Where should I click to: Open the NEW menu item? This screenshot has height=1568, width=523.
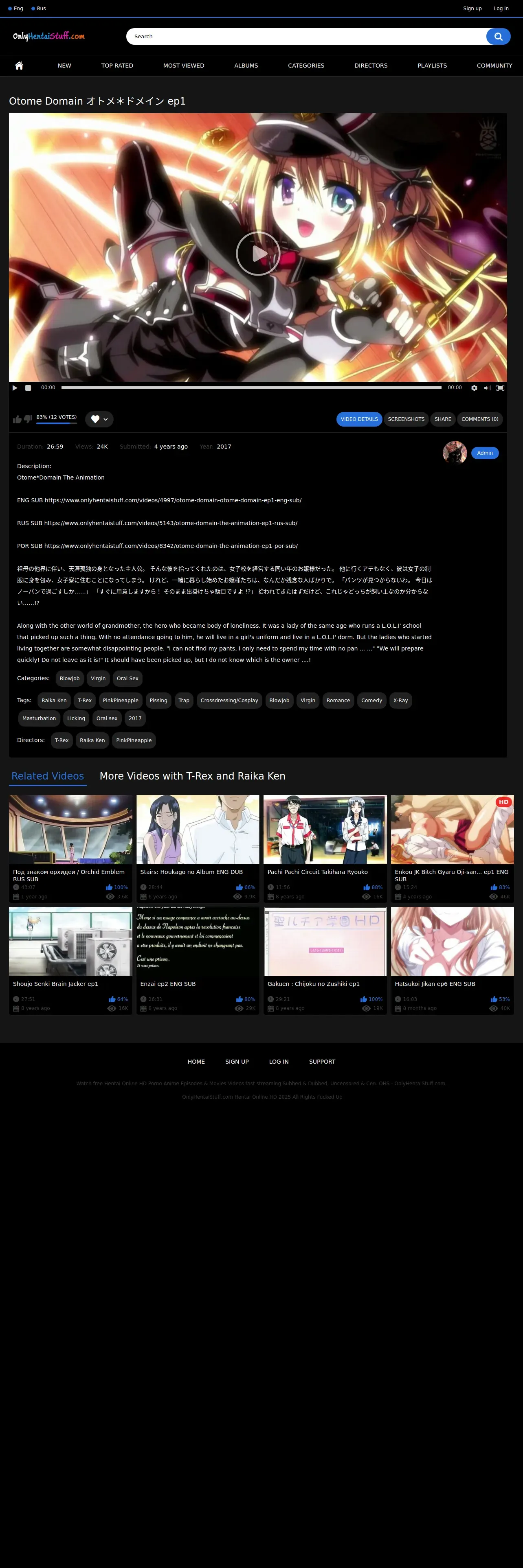(x=64, y=66)
